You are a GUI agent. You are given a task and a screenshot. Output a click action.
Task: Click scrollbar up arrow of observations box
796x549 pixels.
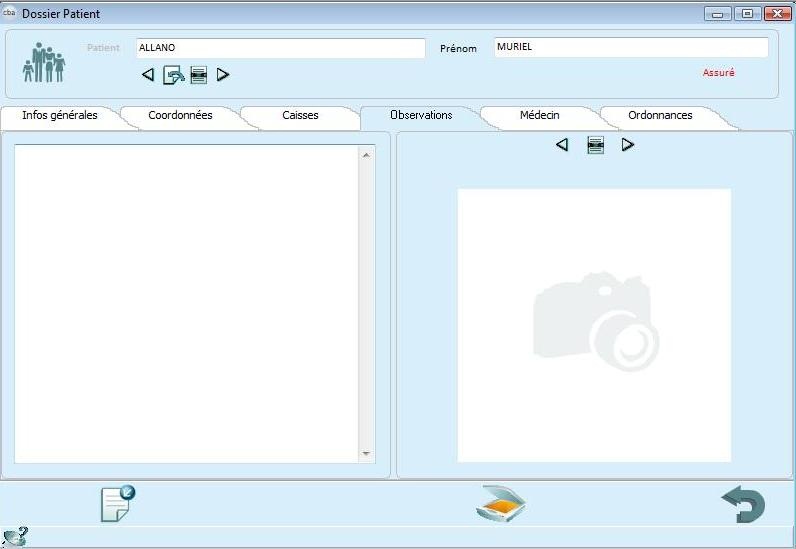(x=366, y=155)
